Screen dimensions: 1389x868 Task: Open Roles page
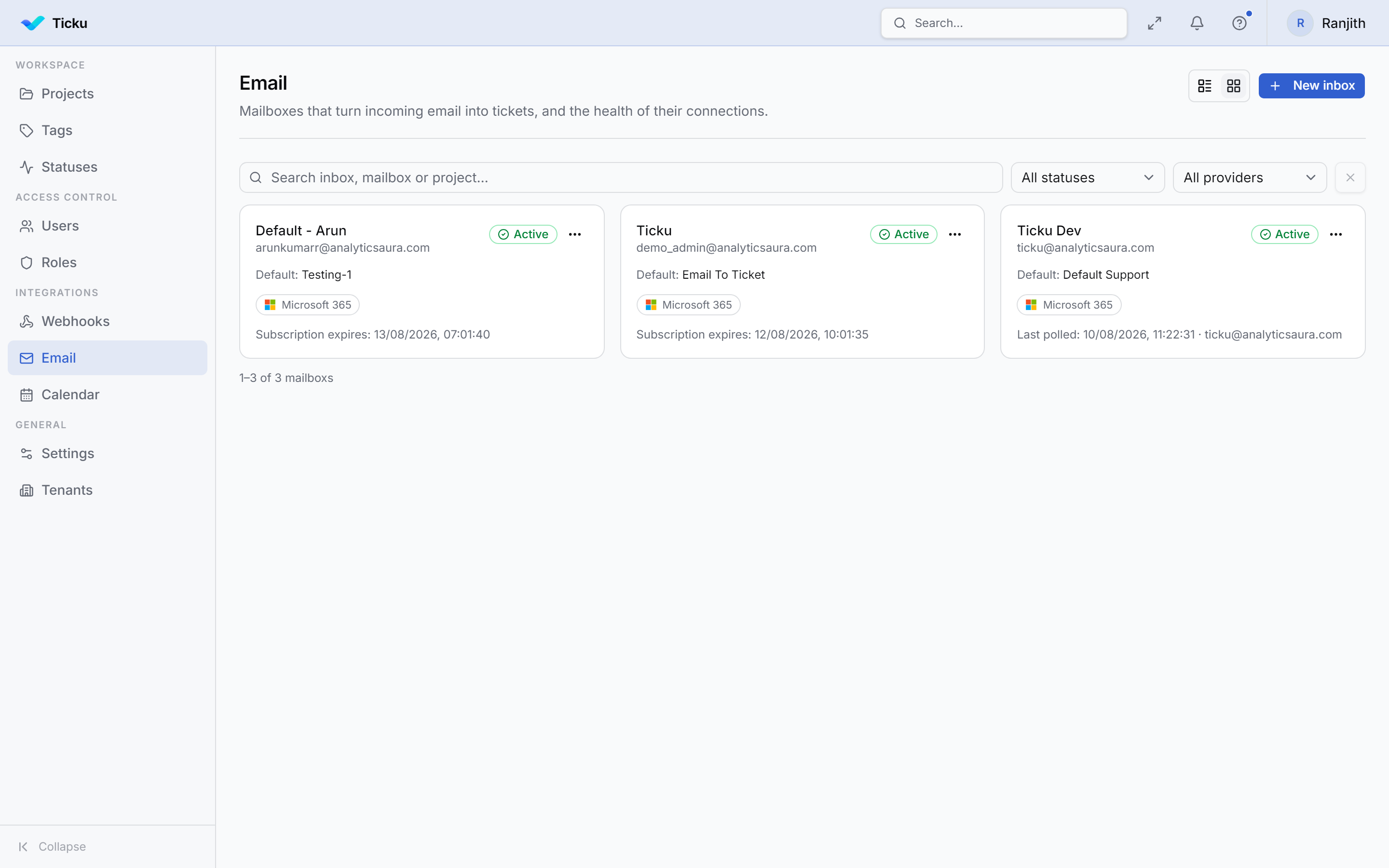(x=108, y=262)
